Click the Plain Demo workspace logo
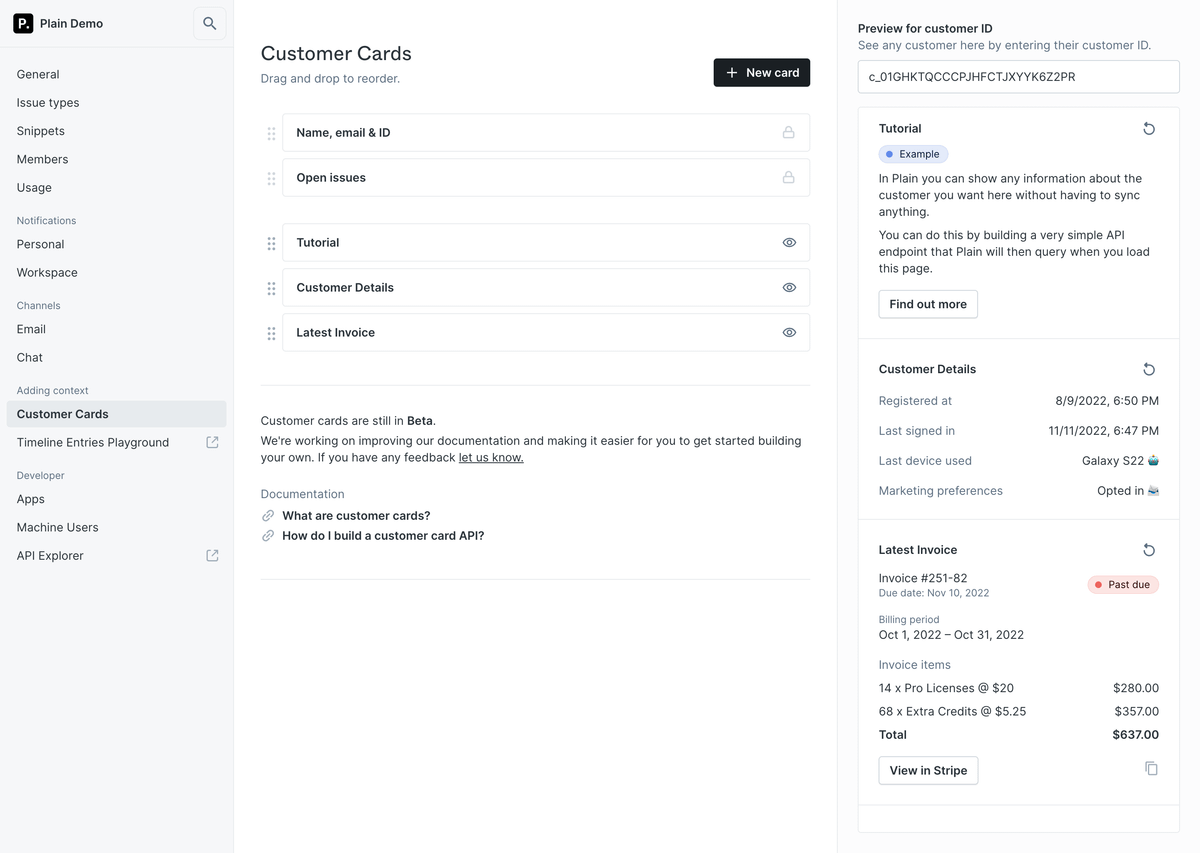Image resolution: width=1200 pixels, height=853 pixels. tap(23, 23)
